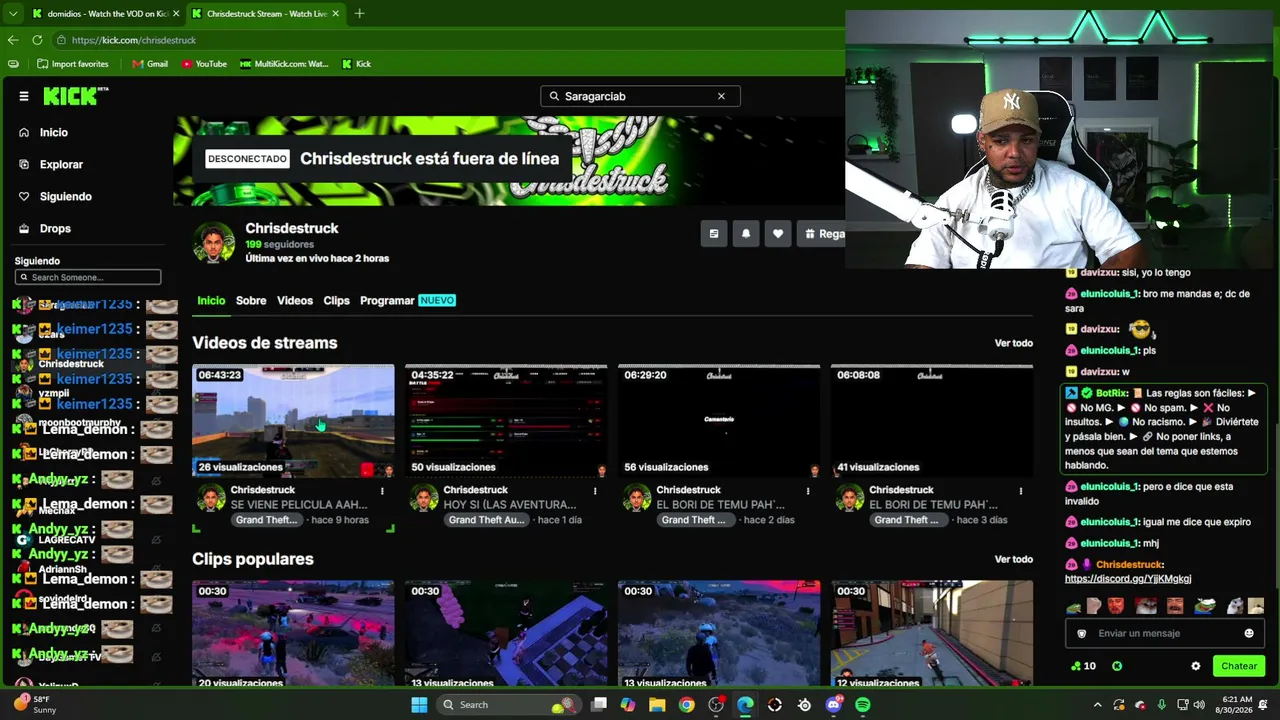Screen dimensions: 1280x720
Task: Toggle the notification bell for Chrisdestruck
Action: point(746,234)
